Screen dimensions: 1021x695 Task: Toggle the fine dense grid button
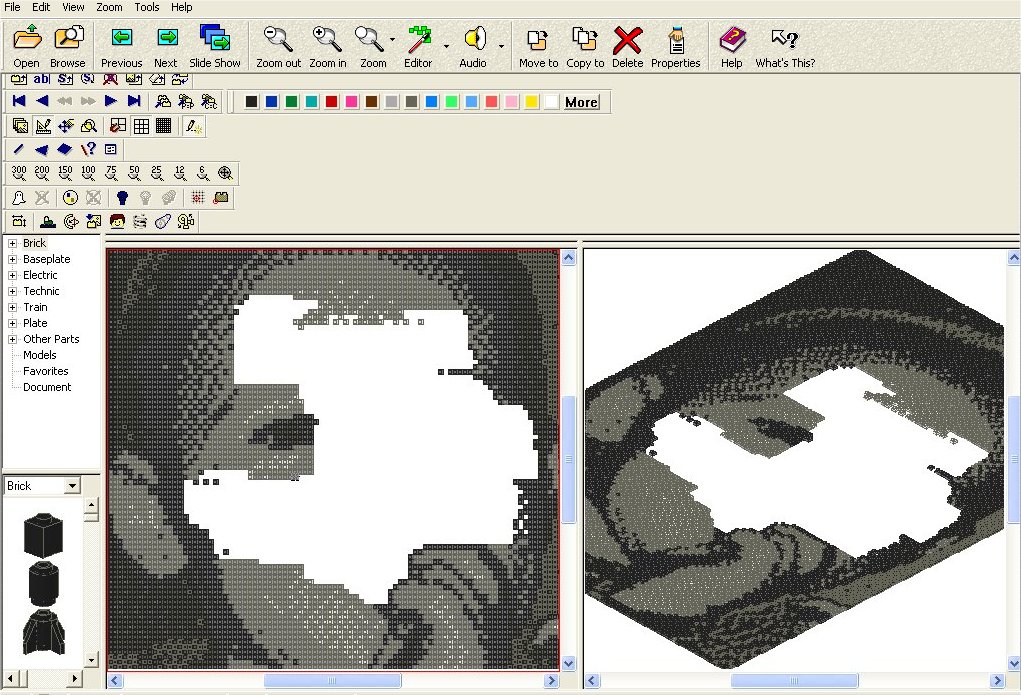click(x=163, y=126)
